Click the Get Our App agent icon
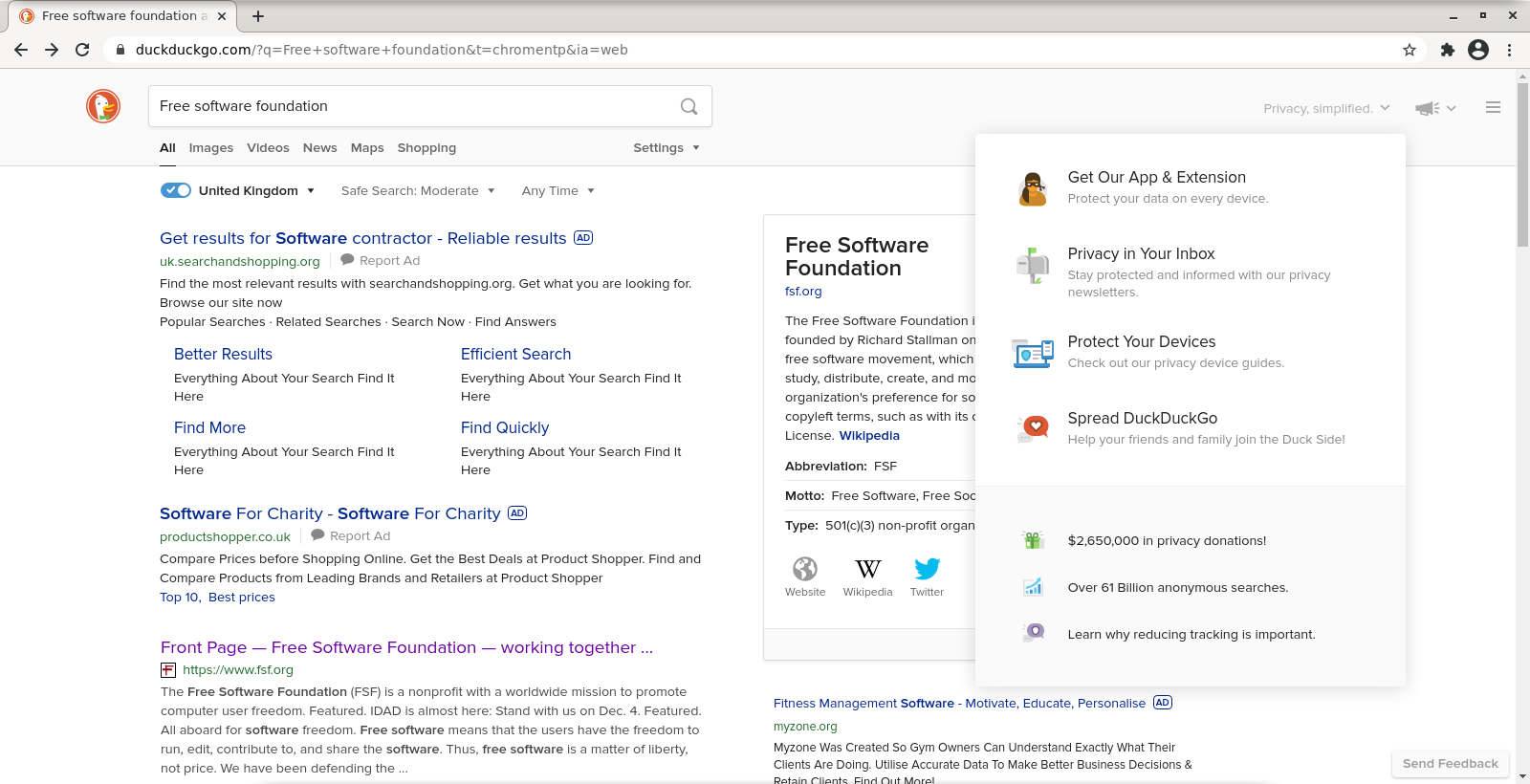 (1033, 188)
